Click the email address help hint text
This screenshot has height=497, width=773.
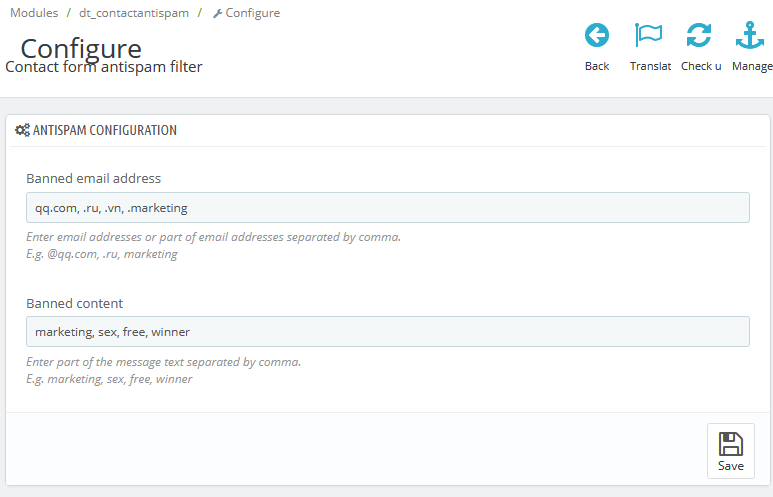pos(213,238)
